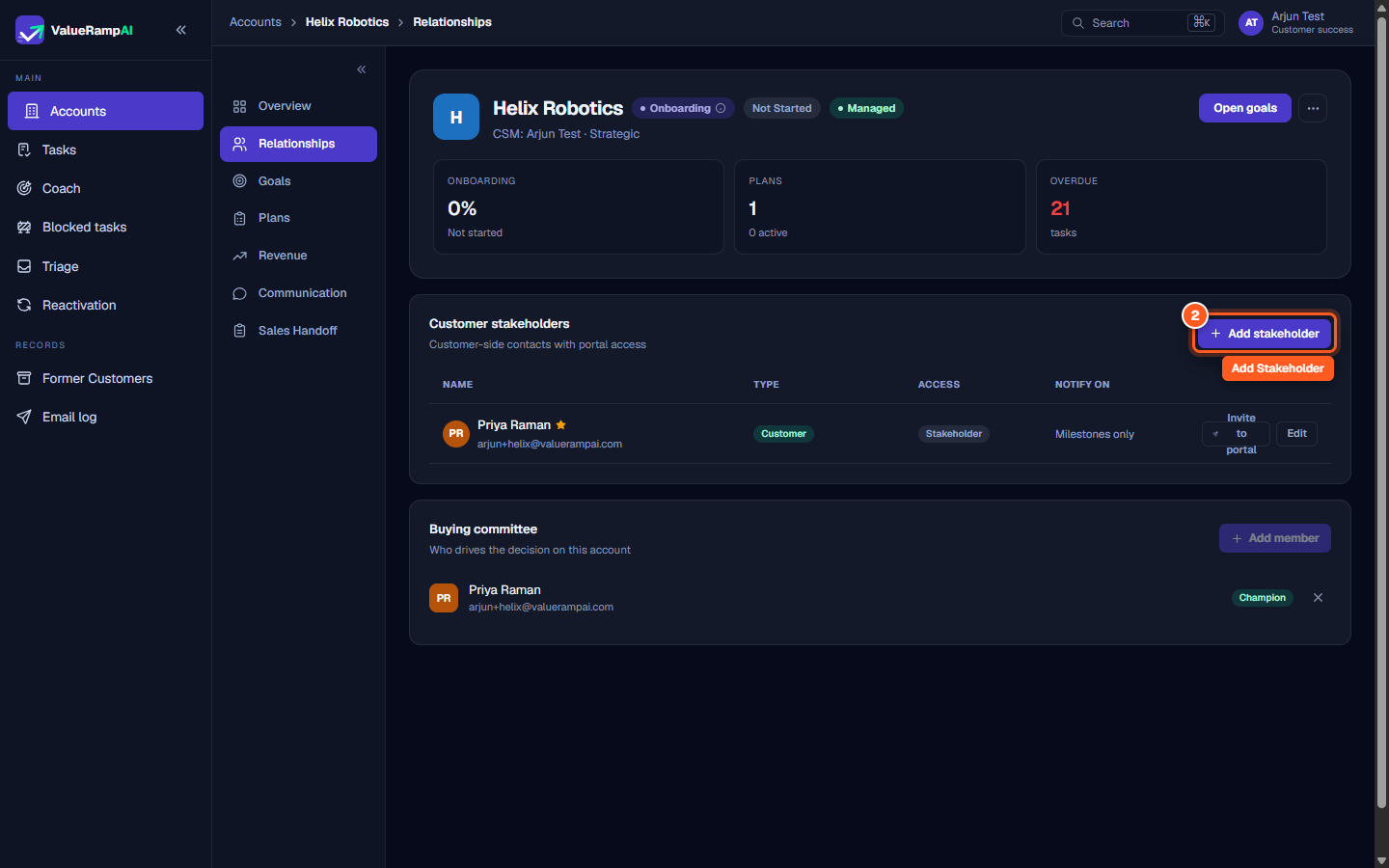Click the ValueRampAI logo icon

[30, 30]
